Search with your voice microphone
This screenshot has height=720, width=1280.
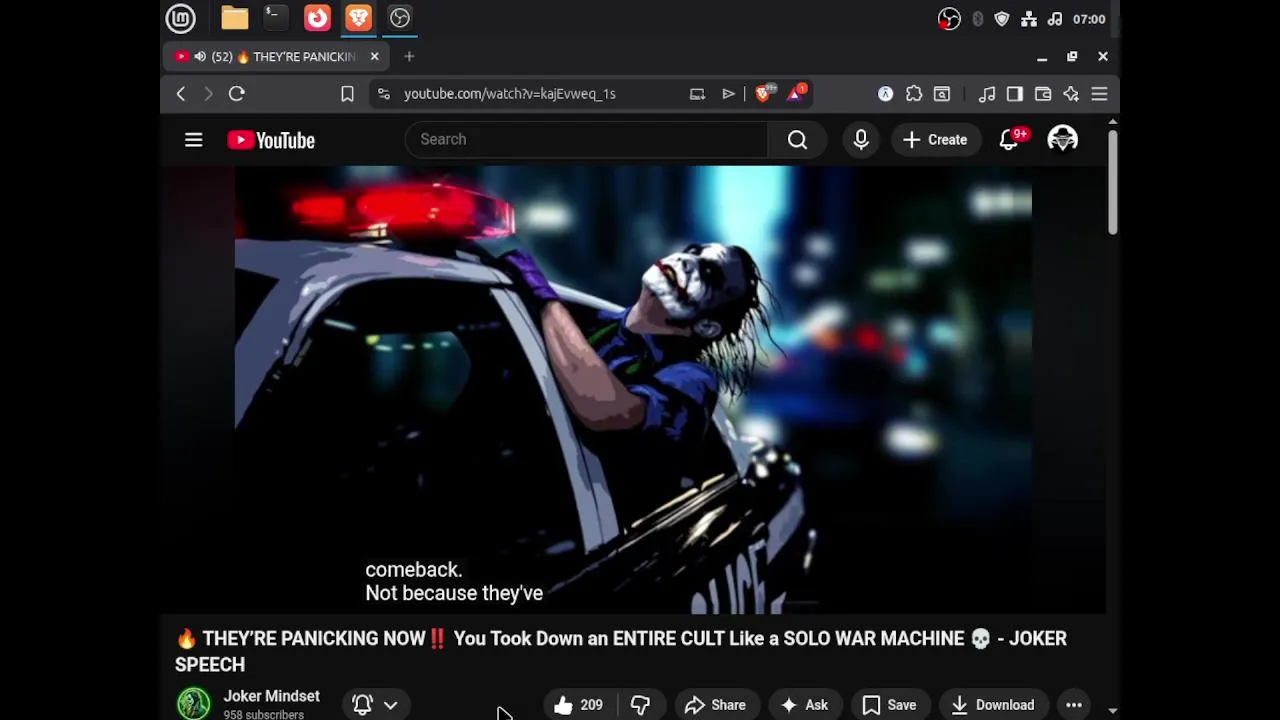(x=861, y=140)
